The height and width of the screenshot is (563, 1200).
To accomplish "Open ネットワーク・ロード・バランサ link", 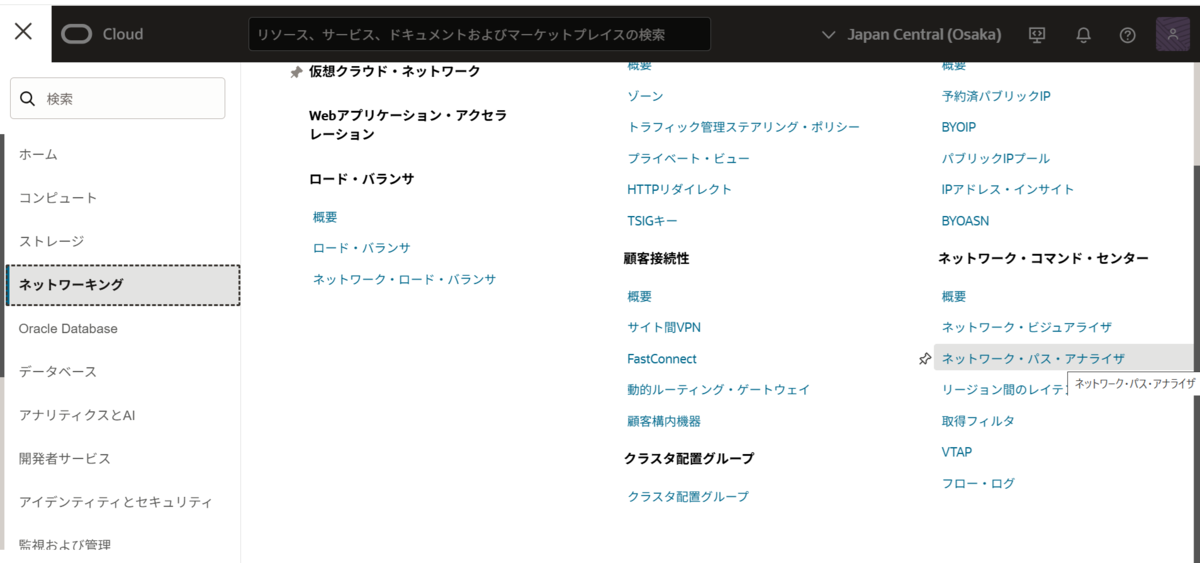I will coord(404,279).
